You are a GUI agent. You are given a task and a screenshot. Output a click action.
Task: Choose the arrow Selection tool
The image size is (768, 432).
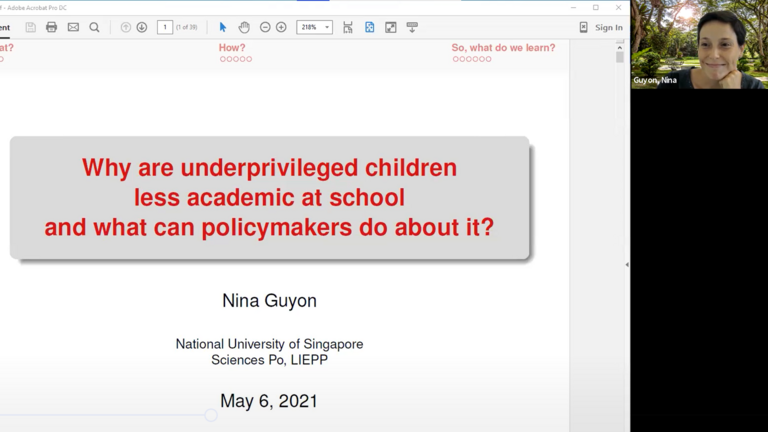223,27
